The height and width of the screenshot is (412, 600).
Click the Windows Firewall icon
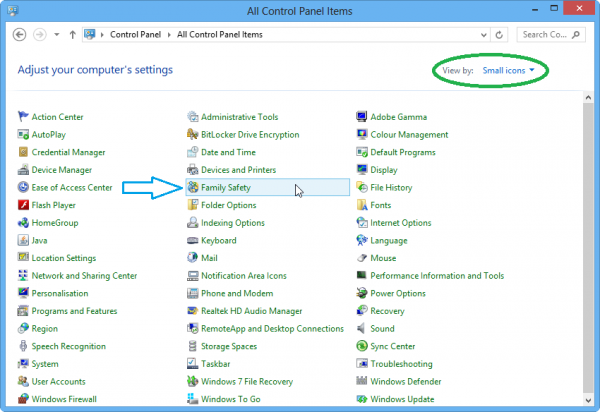[x=23, y=399]
